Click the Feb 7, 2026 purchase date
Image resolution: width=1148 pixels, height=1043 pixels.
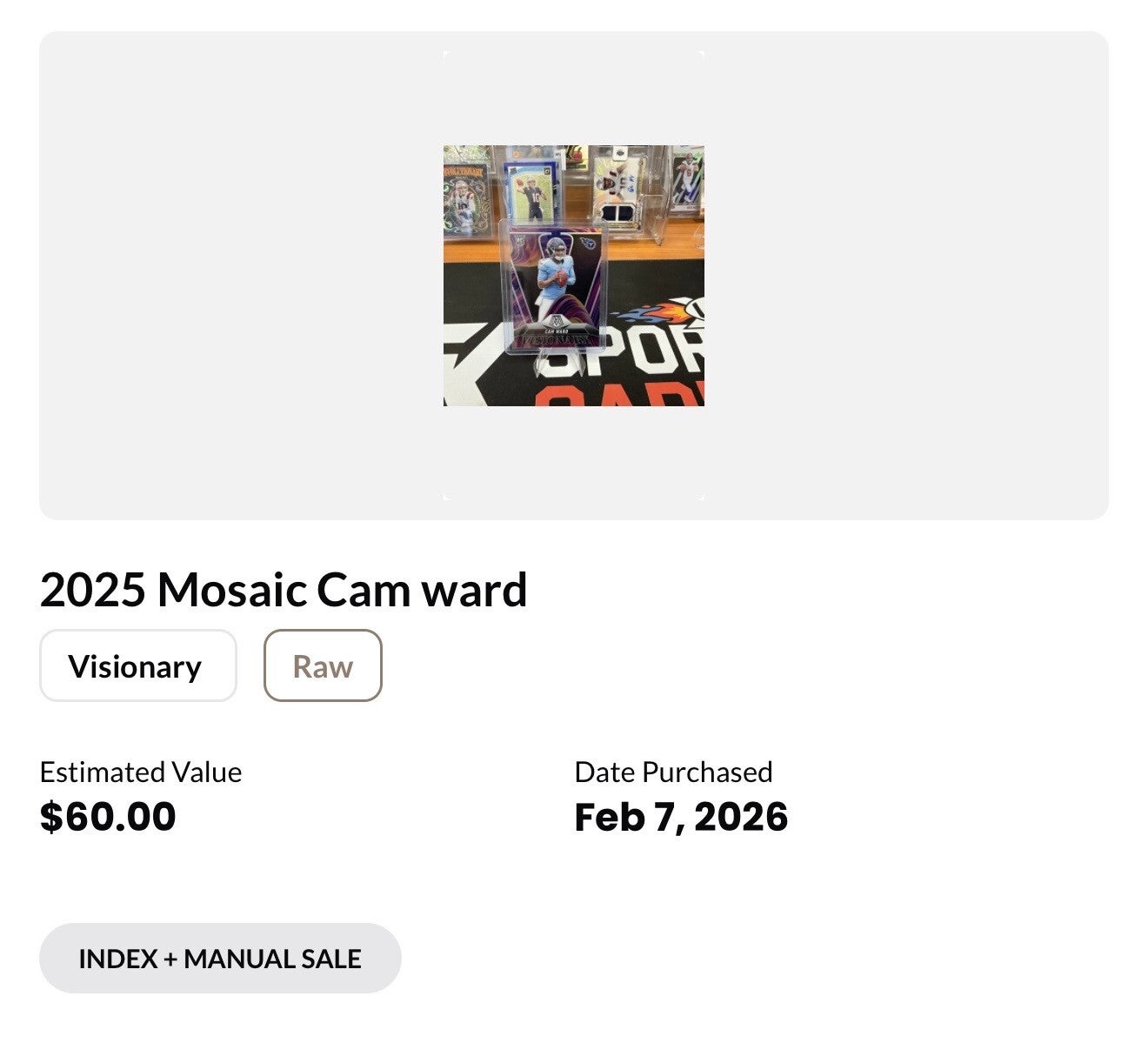coord(681,817)
